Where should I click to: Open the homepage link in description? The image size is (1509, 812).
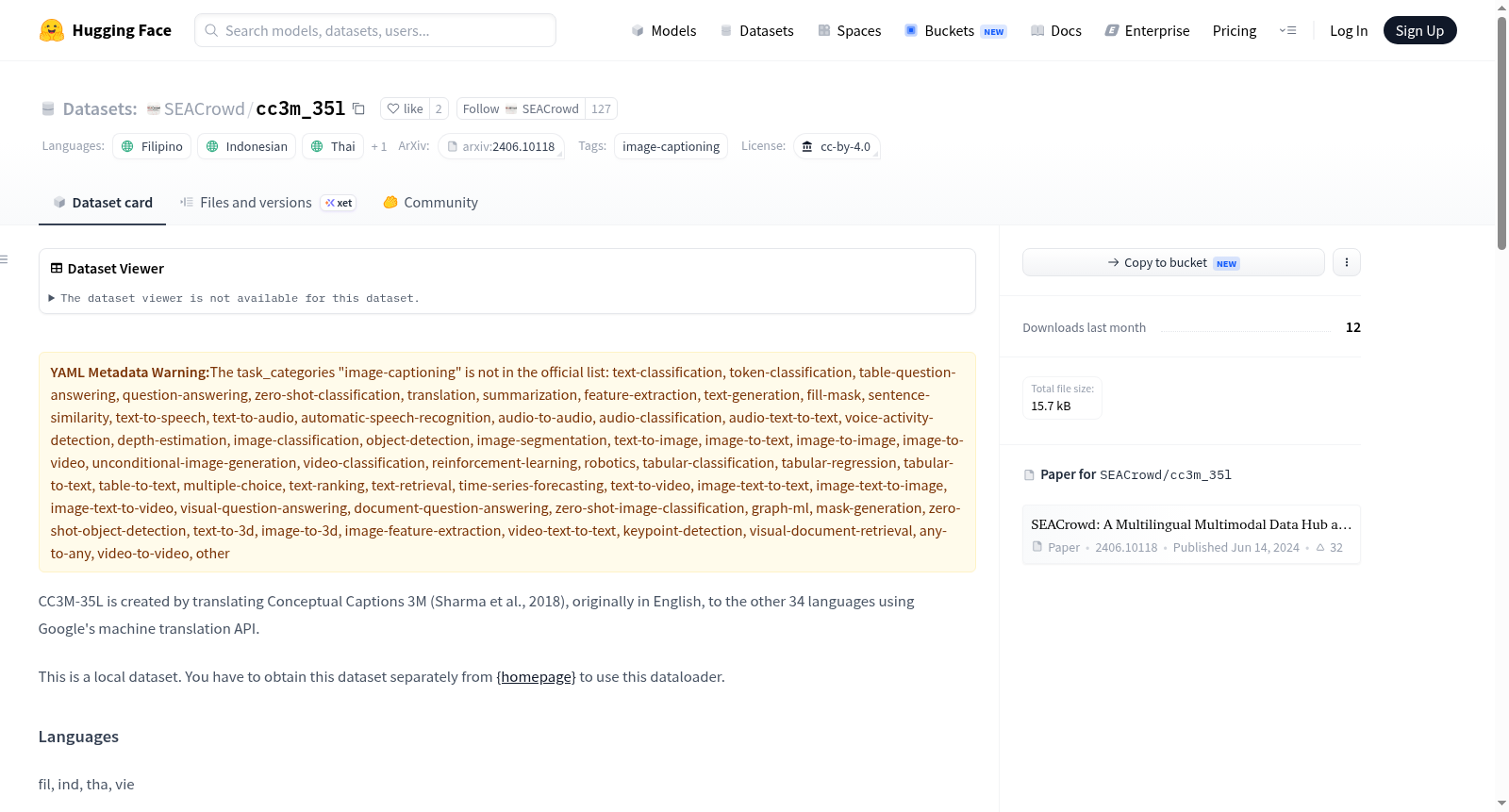click(x=536, y=677)
